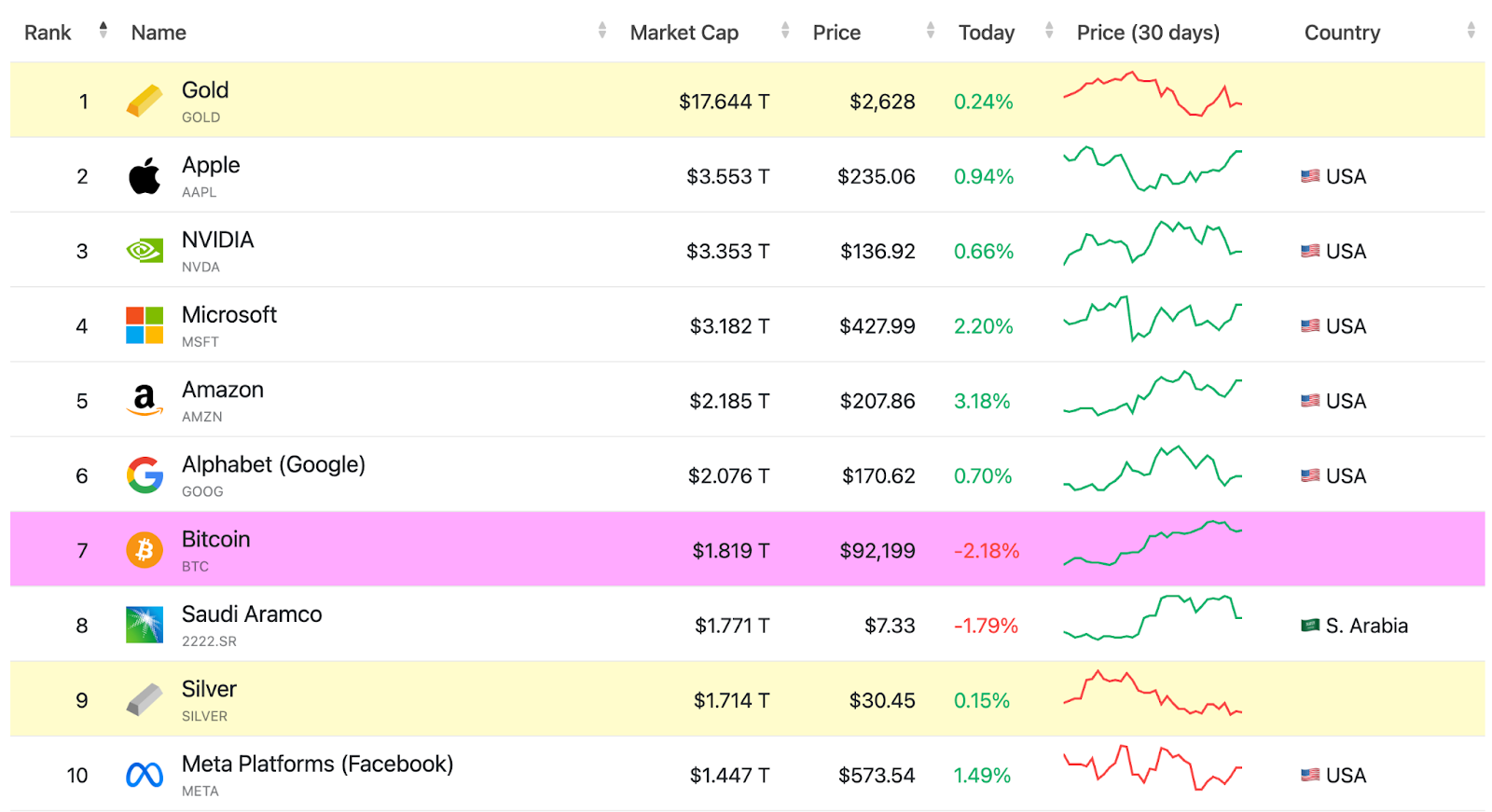Click the USA flag in Amazon row
This screenshot has width=1492, height=812.
(1310, 401)
